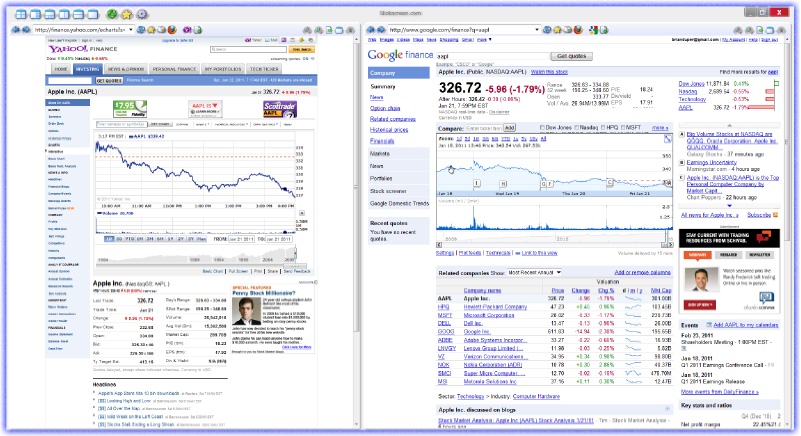Maximize the Yahoo pane with blue window icon
This screenshot has width=801, height=436.
click(x=339, y=31)
